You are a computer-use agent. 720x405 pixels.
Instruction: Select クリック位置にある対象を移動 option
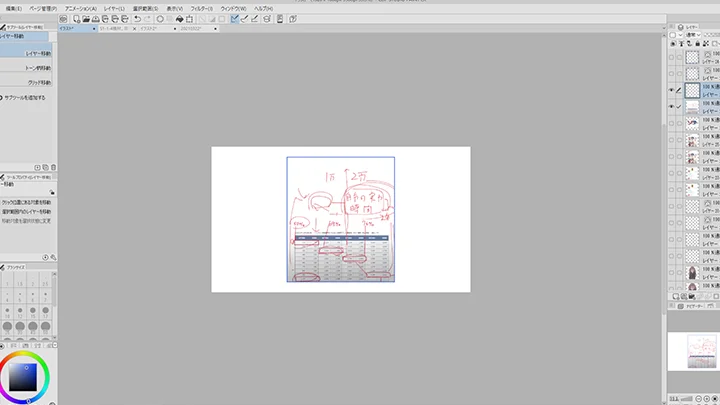26,202
